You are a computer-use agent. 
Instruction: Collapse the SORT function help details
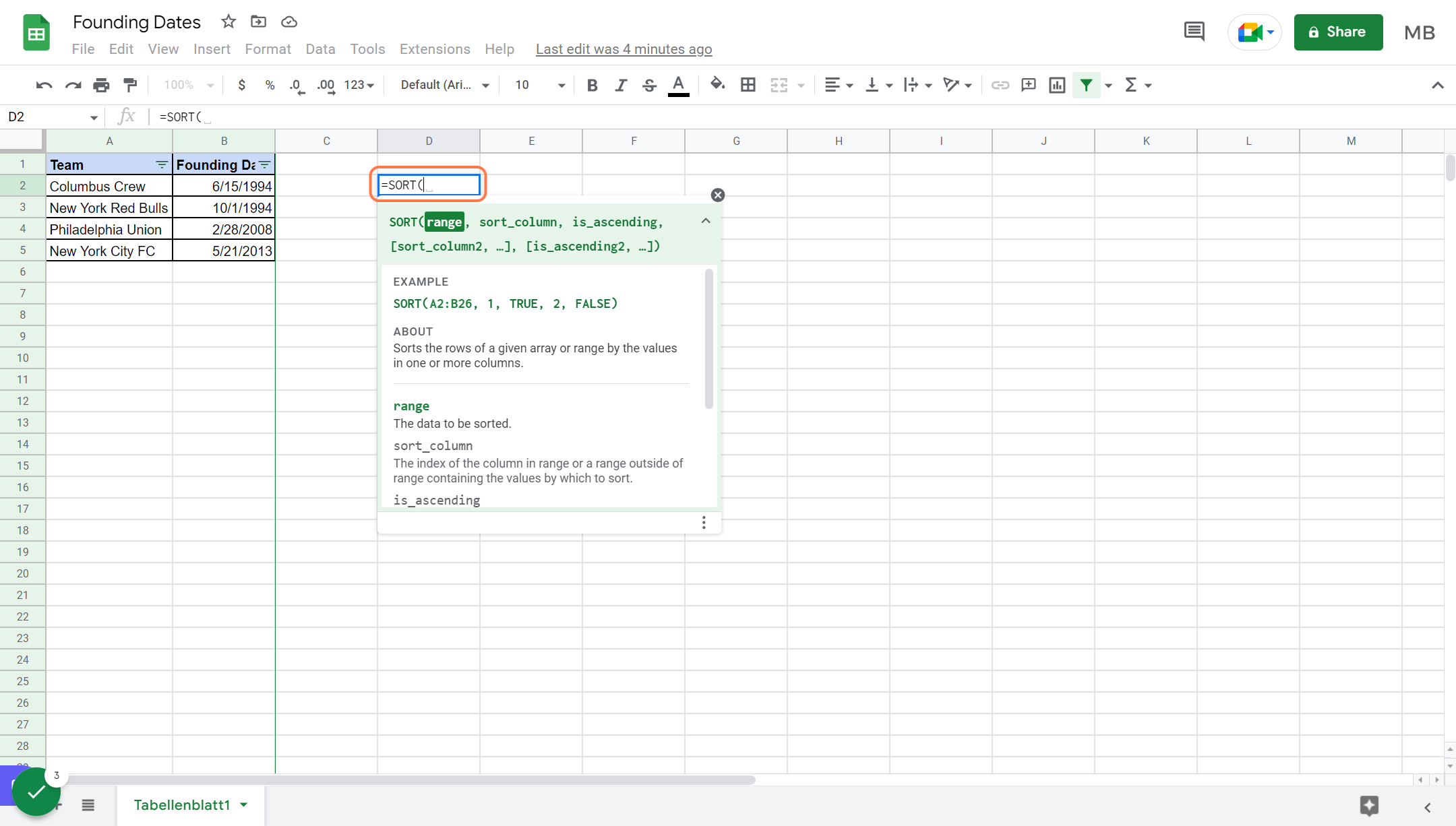pyautogui.click(x=706, y=221)
